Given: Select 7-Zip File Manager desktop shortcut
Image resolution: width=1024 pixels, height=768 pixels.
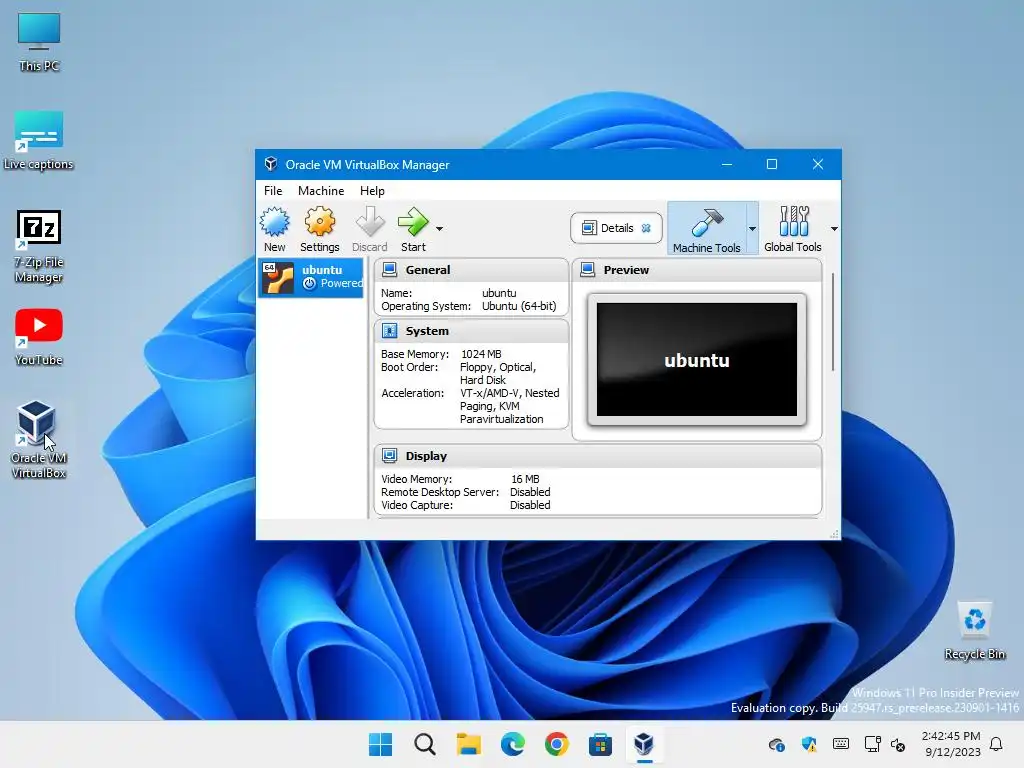Looking at the screenshot, I should click(39, 246).
